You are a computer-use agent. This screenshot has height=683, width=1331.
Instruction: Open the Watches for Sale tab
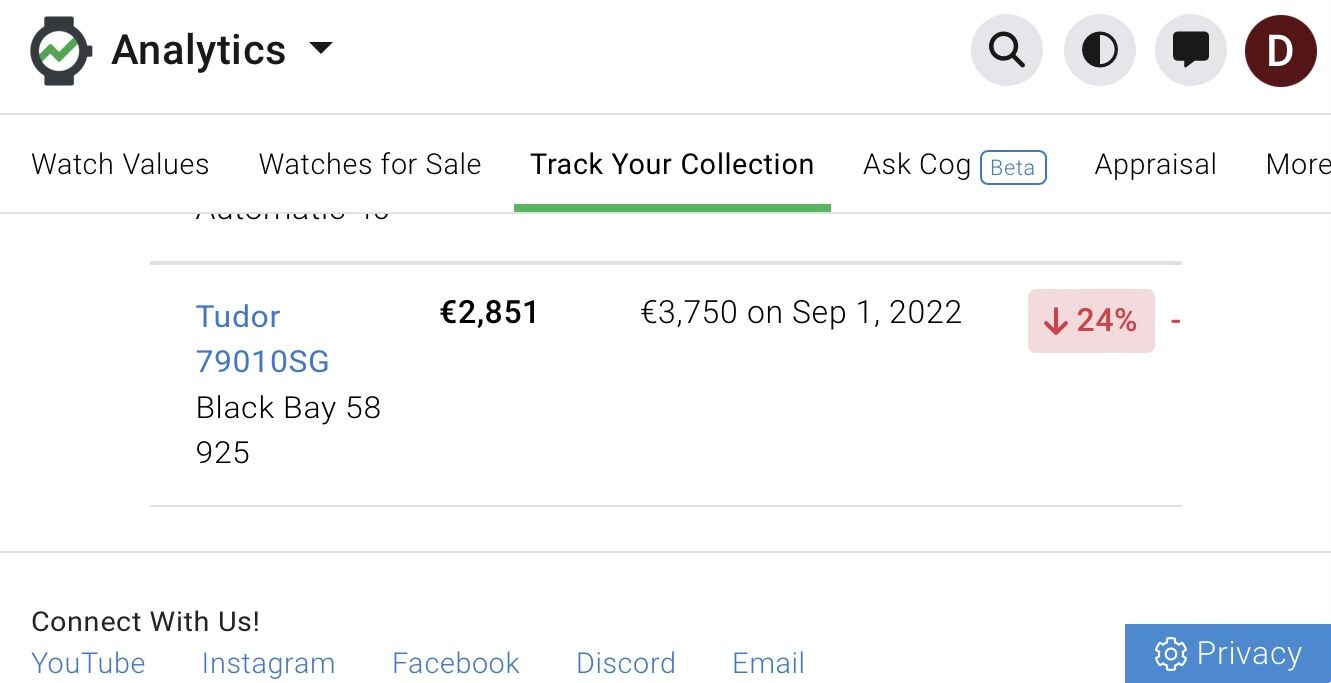(370, 164)
